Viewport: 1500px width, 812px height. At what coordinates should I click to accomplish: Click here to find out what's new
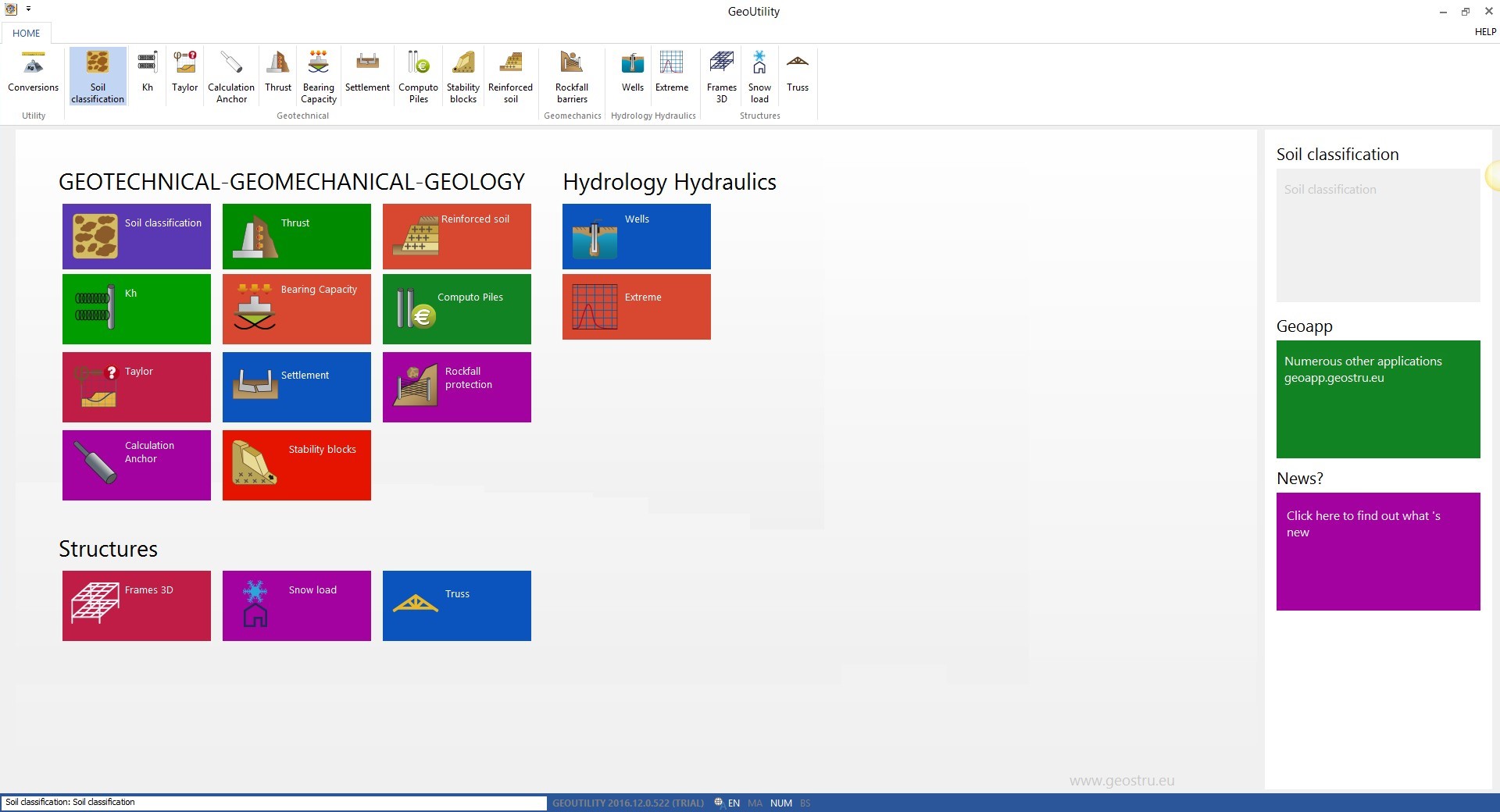click(x=1377, y=551)
